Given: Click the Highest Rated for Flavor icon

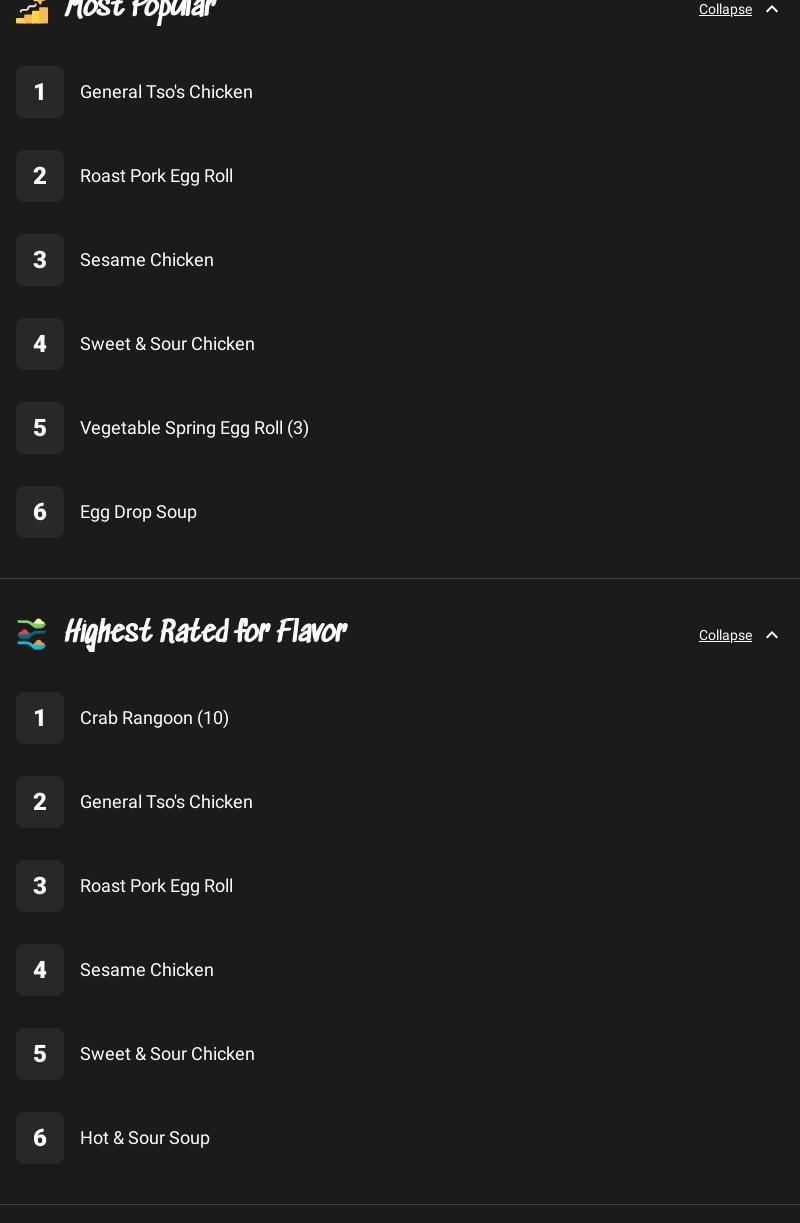Looking at the screenshot, I should (32, 634).
